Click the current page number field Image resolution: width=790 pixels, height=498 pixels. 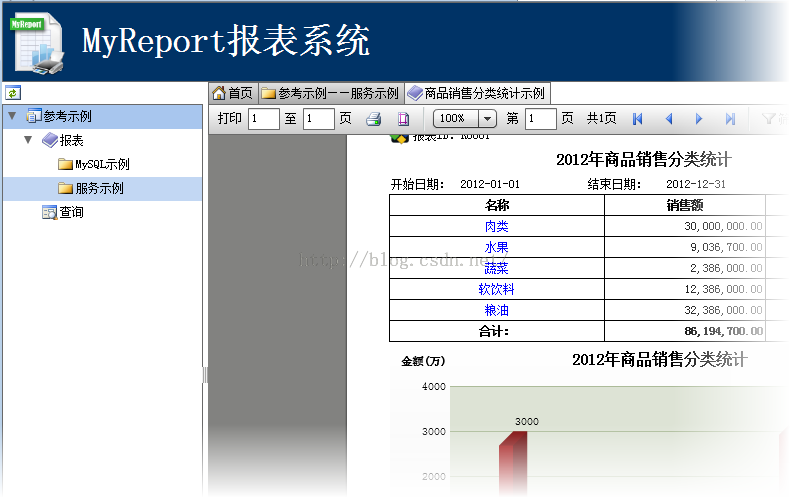541,119
